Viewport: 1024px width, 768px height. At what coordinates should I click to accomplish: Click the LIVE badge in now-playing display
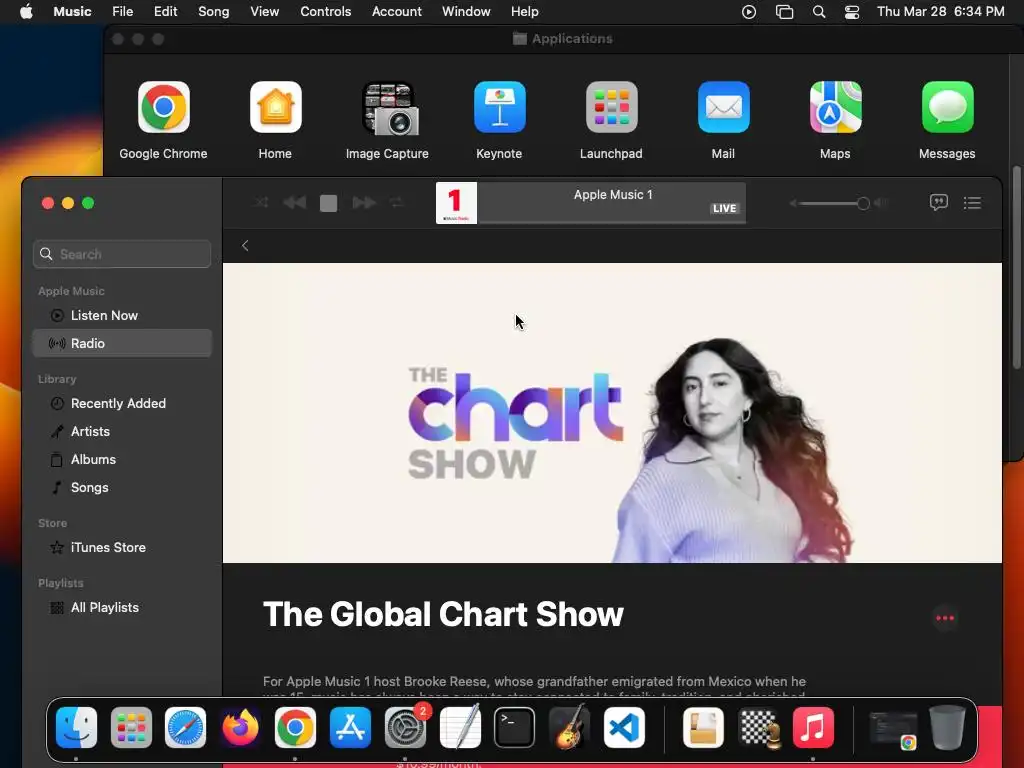coord(724,208)
